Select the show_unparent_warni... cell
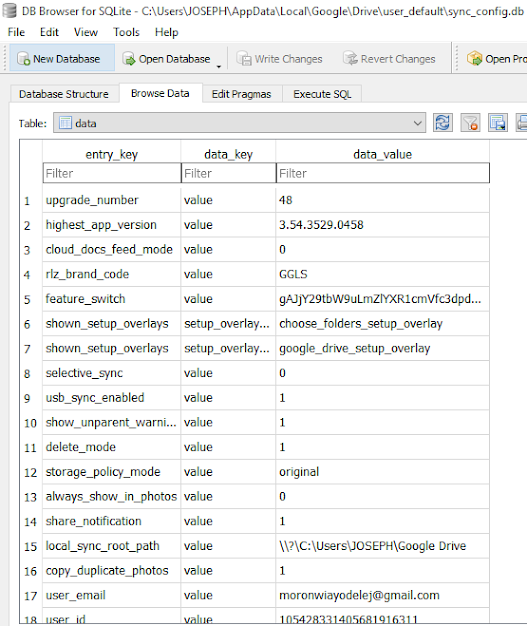527x626 pixels. coord(112,422)
